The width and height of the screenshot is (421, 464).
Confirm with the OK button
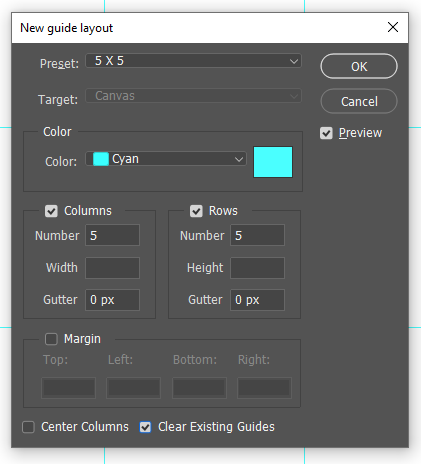[359, 66]
